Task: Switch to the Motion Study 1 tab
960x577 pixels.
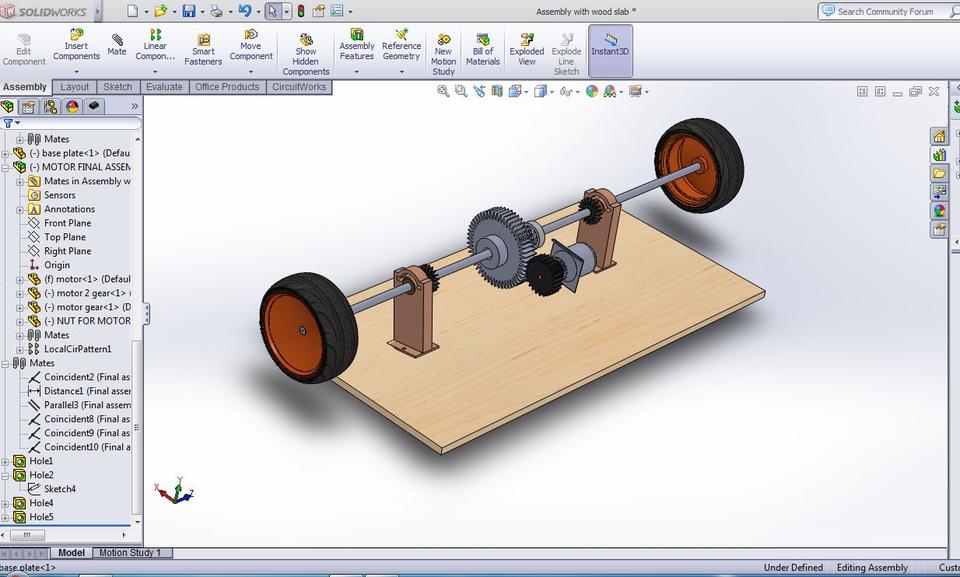Action: (x=131, y=552)
